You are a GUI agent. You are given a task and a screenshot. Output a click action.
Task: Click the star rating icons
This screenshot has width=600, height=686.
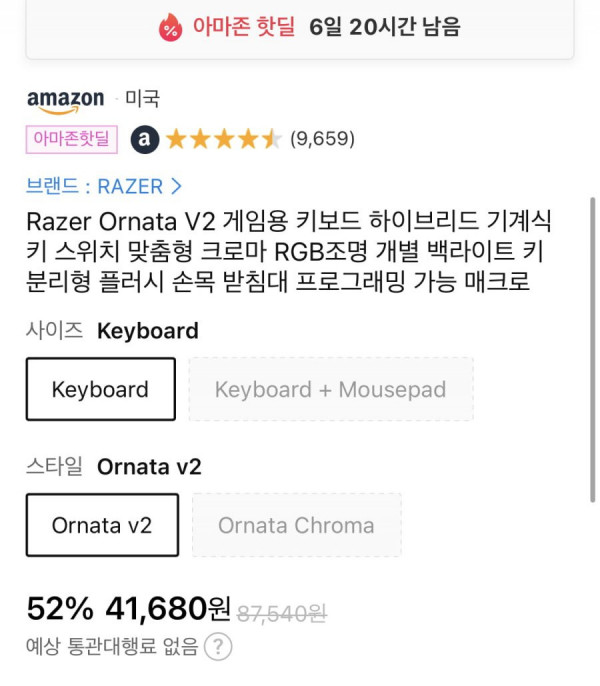click(224, 139)
